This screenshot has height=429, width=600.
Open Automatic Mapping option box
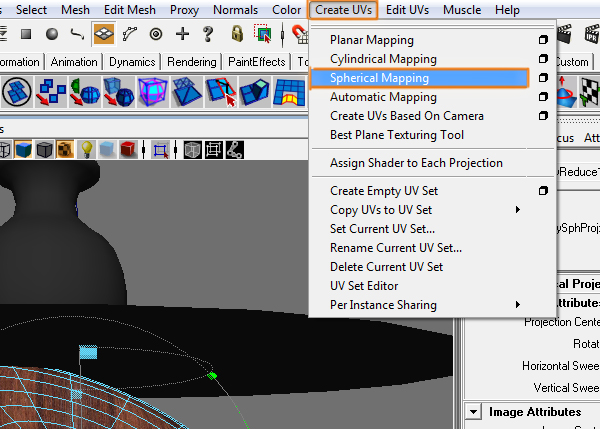(543, 97)
